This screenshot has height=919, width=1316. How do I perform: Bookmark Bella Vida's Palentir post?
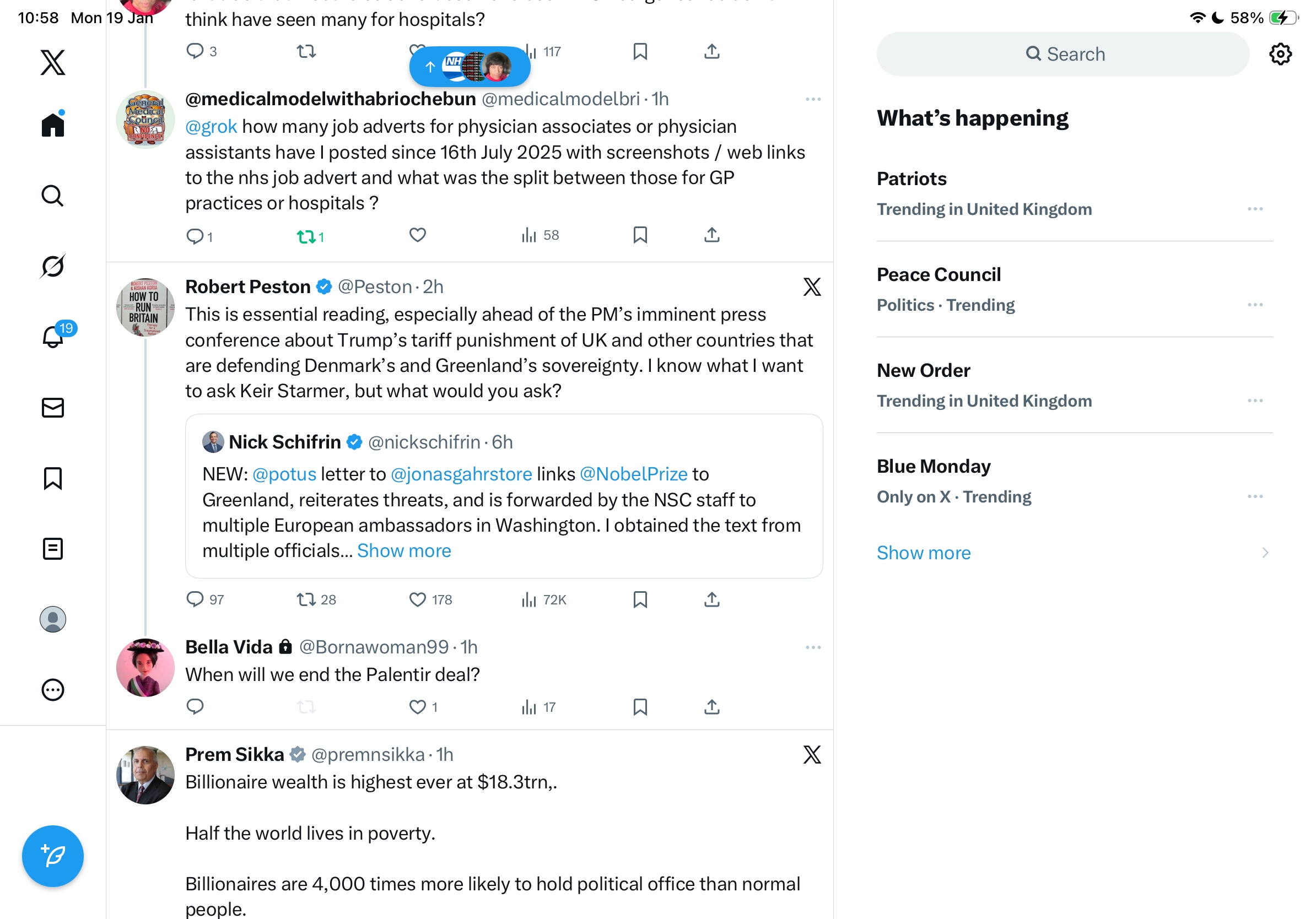click(x=640, y=707)
